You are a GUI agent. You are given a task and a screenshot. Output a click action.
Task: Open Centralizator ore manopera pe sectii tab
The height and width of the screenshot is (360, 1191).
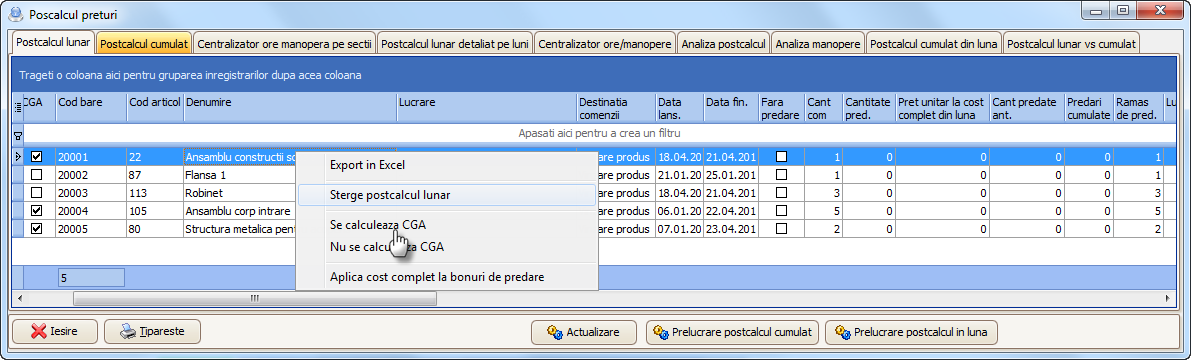pos(284,44)
